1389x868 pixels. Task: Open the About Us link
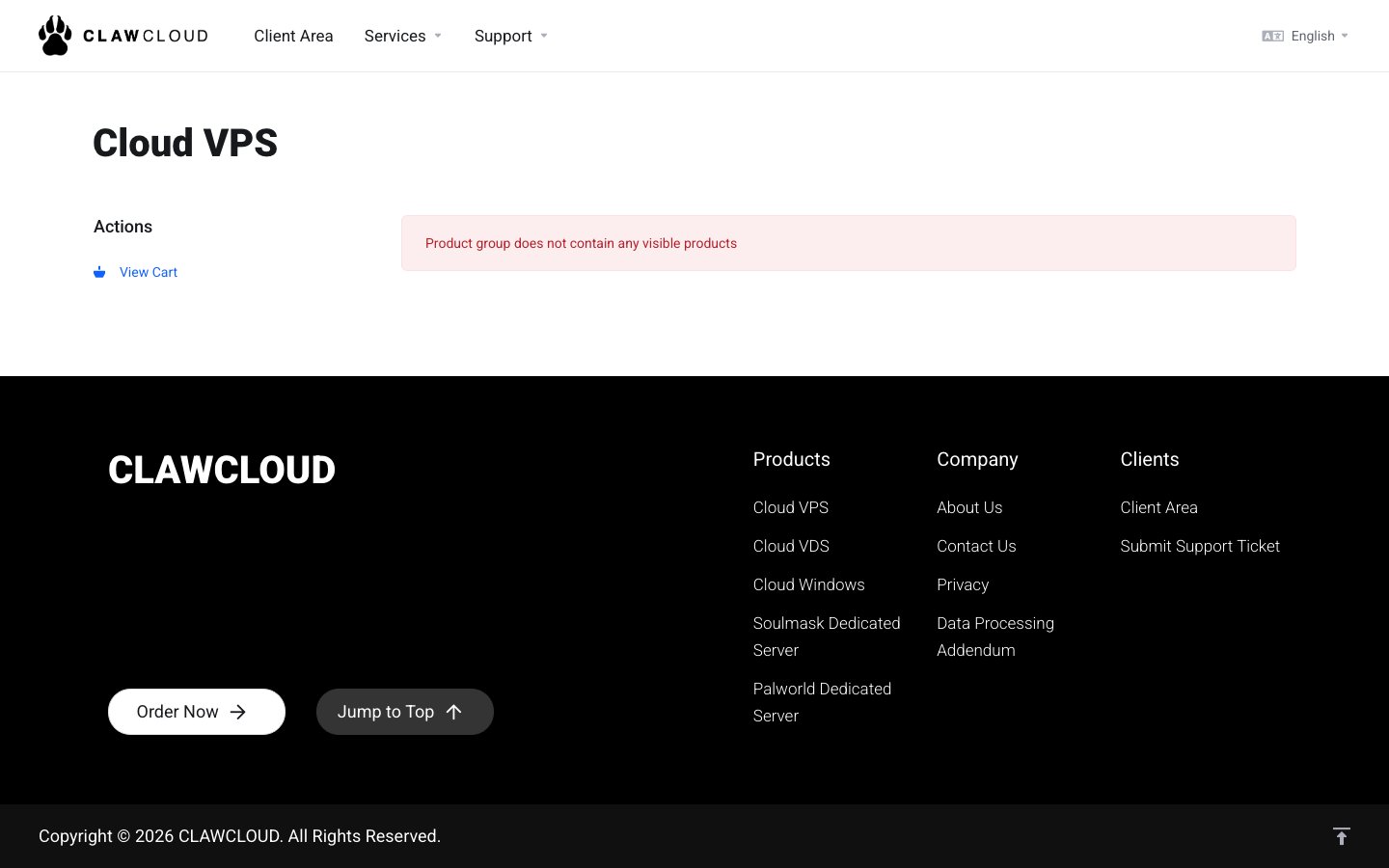click(969, 507)
